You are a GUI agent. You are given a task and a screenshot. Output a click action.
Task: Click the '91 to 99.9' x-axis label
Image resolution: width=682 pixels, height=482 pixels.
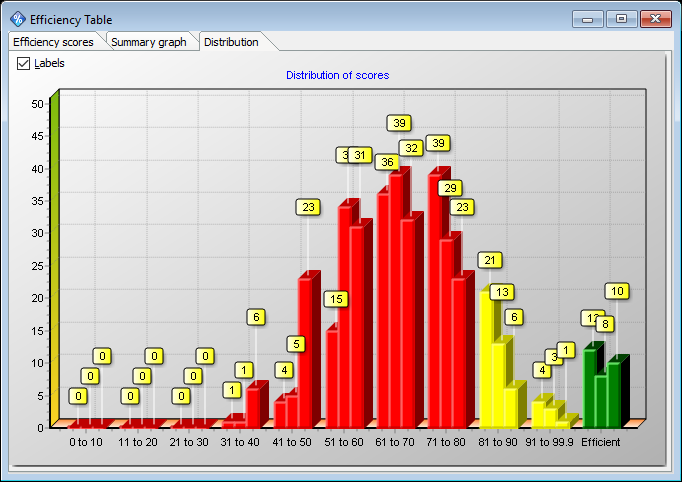pyautogui.click(x=549, y=441)
